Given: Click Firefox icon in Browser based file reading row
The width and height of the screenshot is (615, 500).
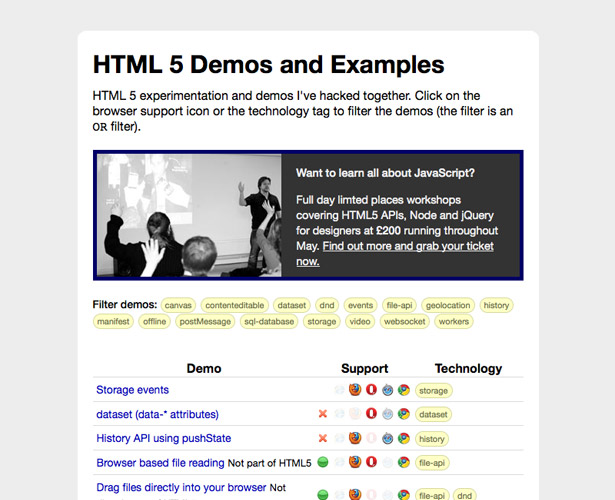Looking at the screenshot, I should [355, 462].
